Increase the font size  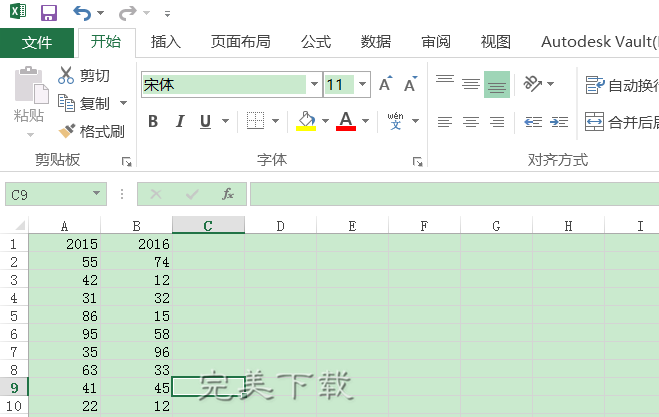pyautogui.click(x=386, y=84)
